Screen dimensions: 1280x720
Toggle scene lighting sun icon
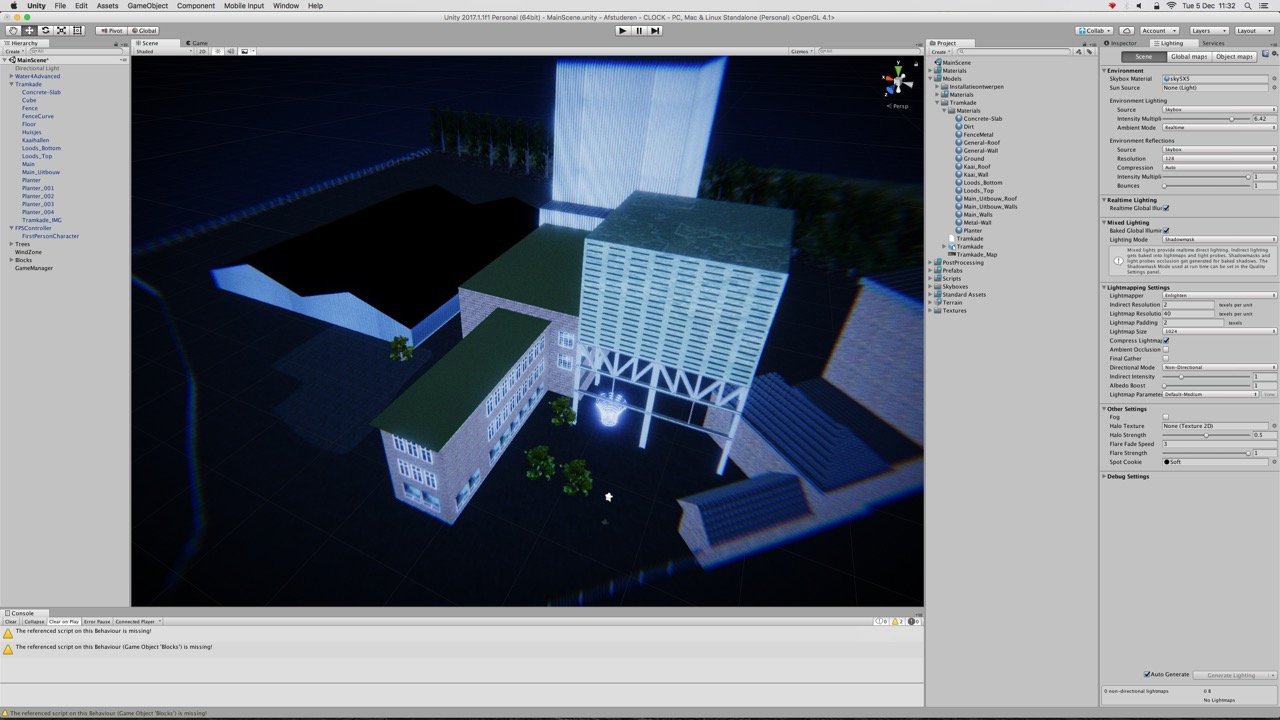(217, 51)
